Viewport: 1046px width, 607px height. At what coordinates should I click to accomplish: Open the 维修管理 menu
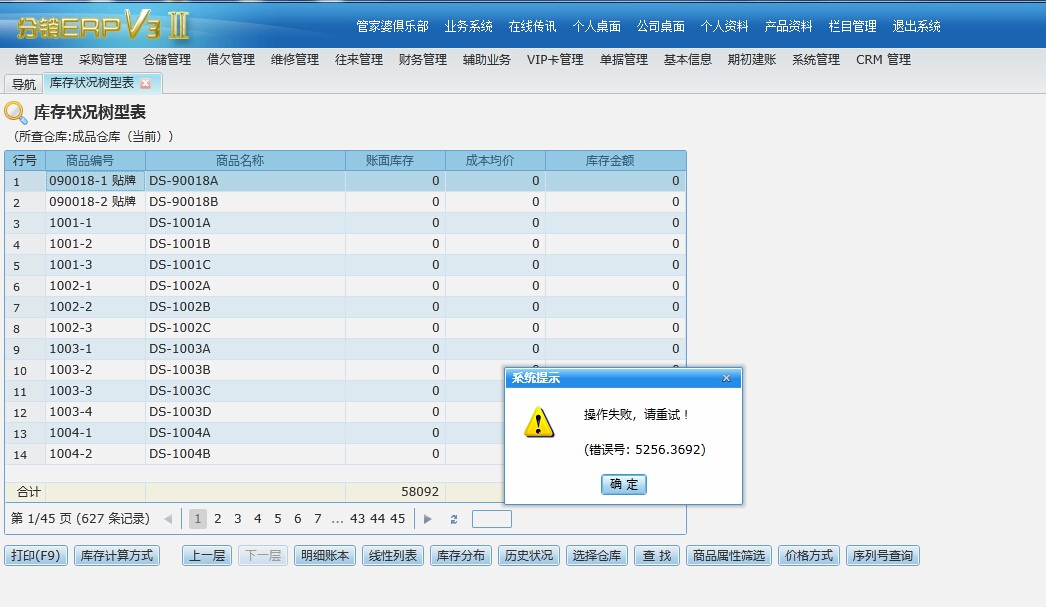coord(295,59)
